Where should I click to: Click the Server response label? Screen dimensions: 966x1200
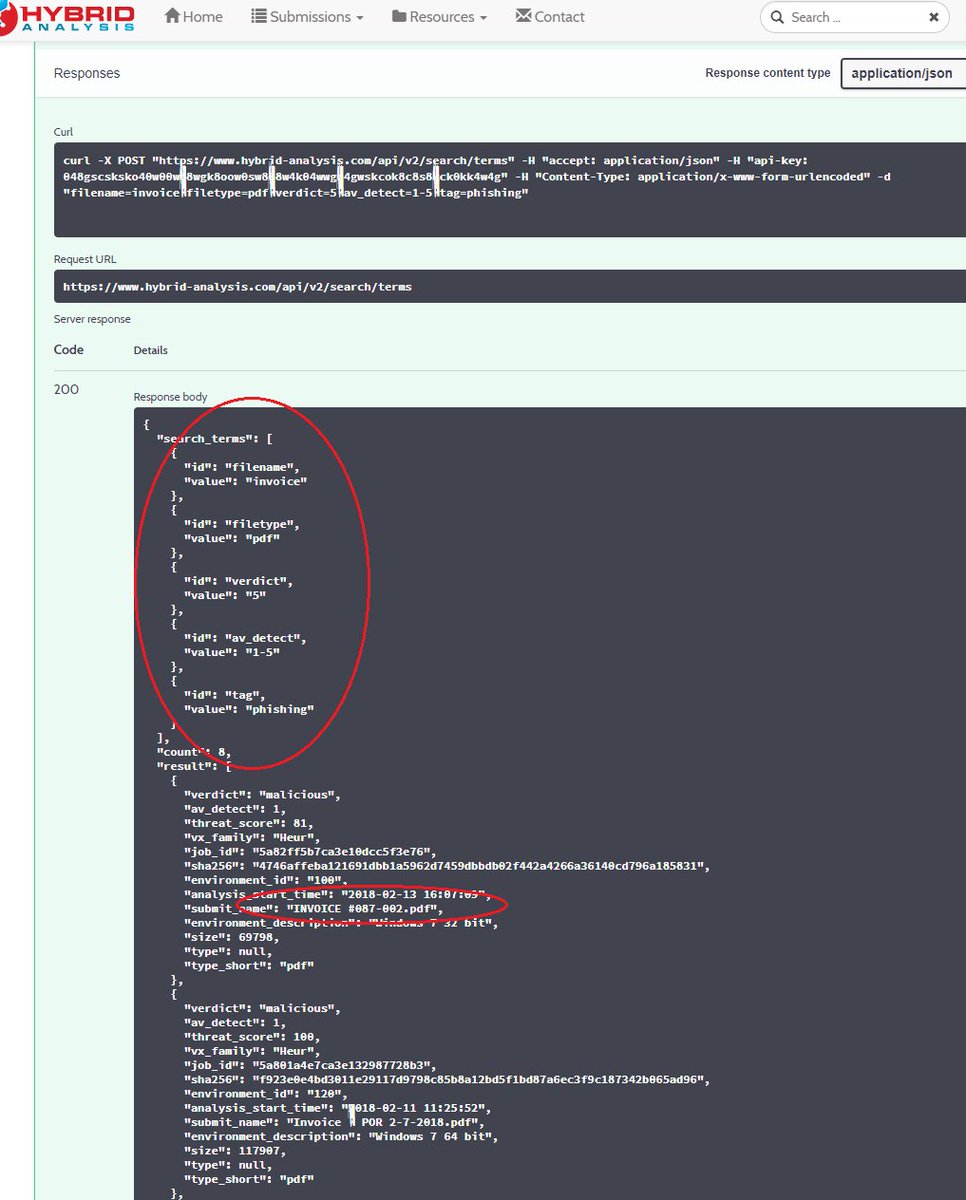tap(92, 319)
